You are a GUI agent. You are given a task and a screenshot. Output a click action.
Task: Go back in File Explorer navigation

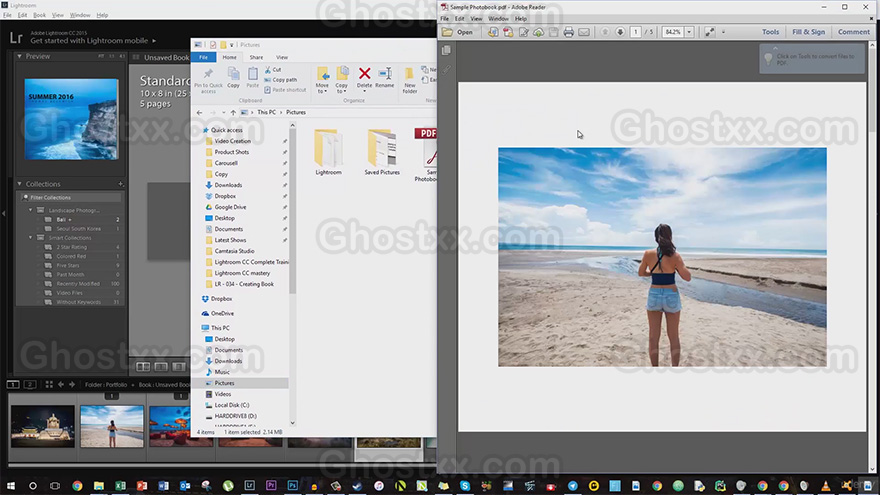pos(200,112)
